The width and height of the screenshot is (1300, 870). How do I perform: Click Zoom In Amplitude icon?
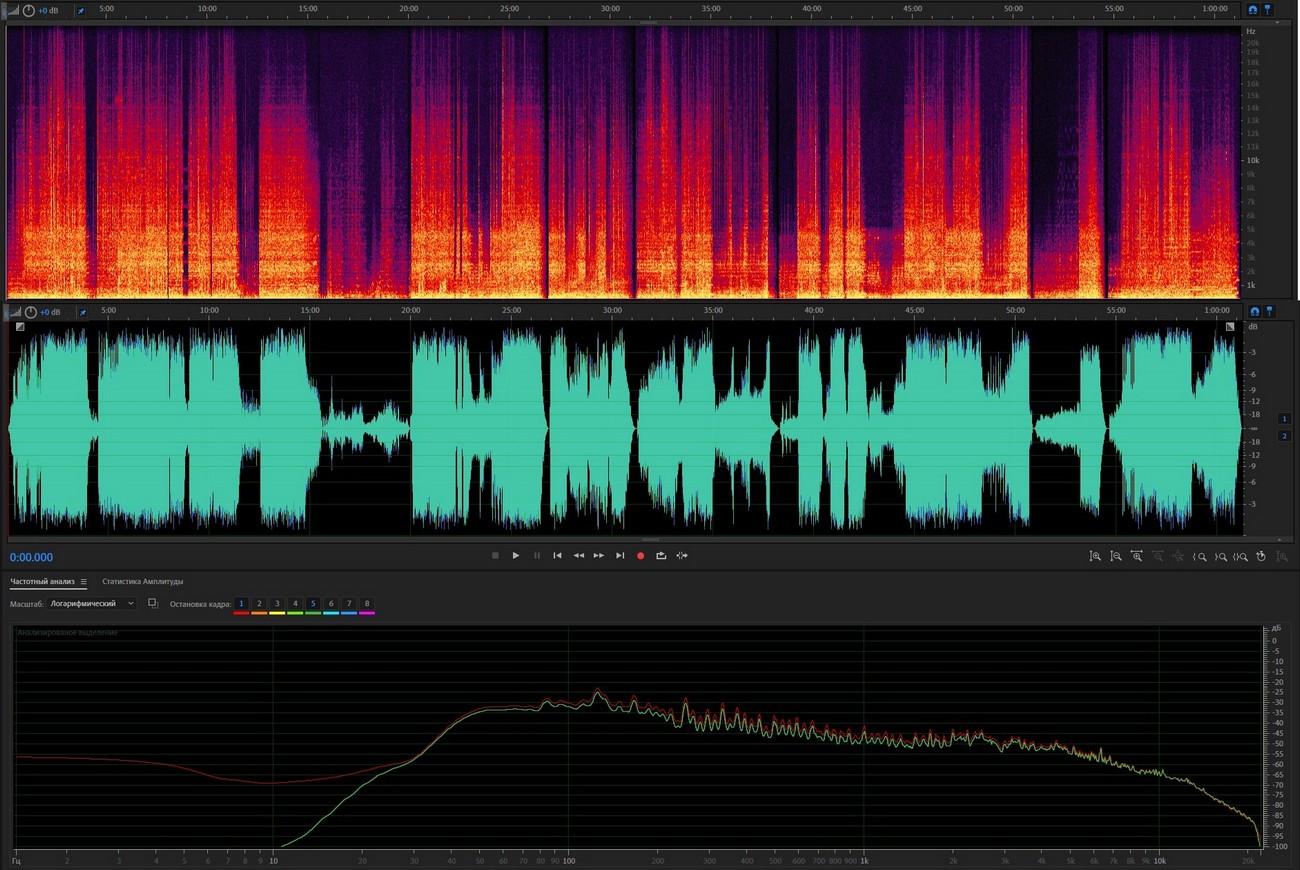[x=1095, y=556]
